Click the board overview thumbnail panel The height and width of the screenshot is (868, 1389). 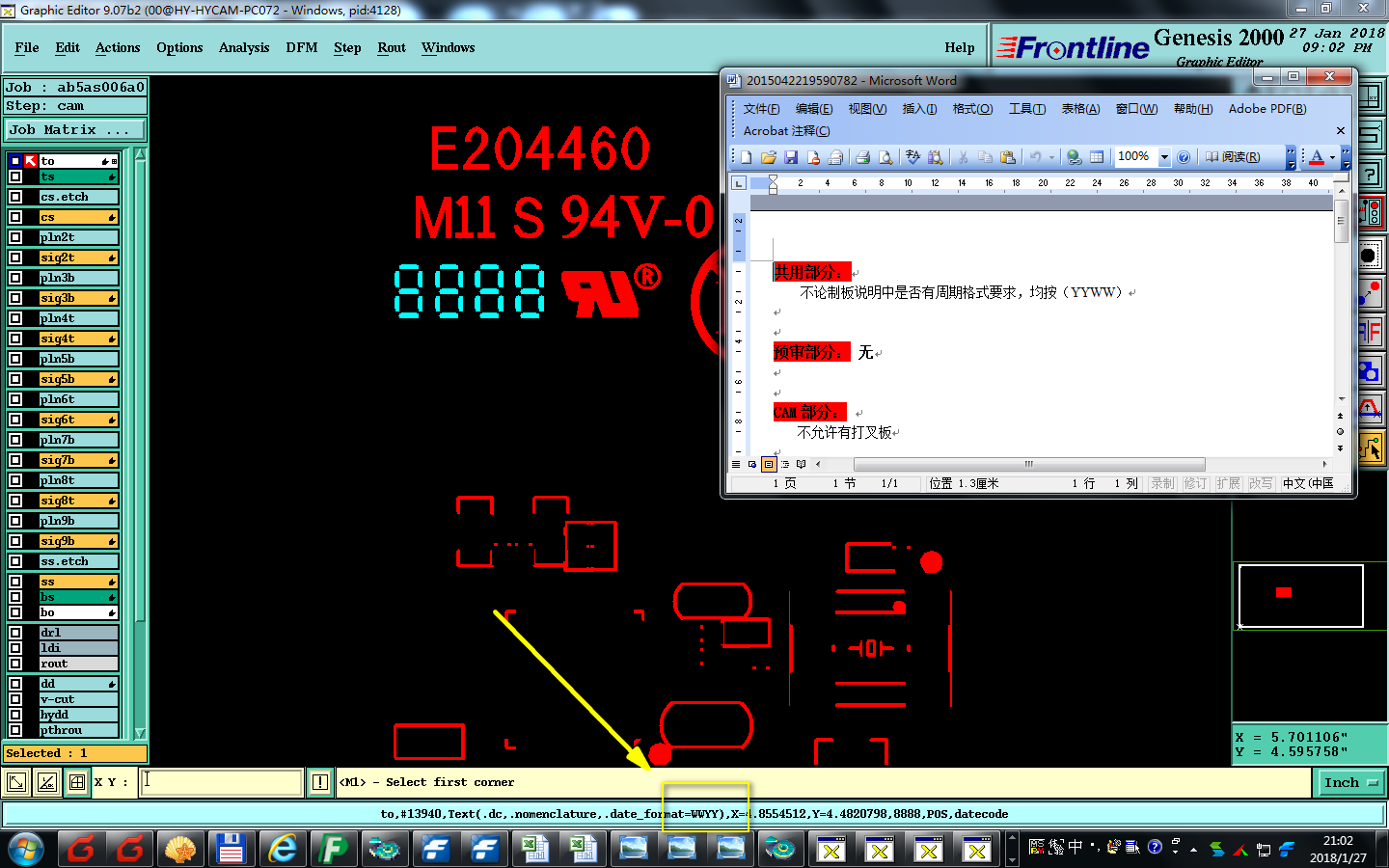[x=1309, y=595]
